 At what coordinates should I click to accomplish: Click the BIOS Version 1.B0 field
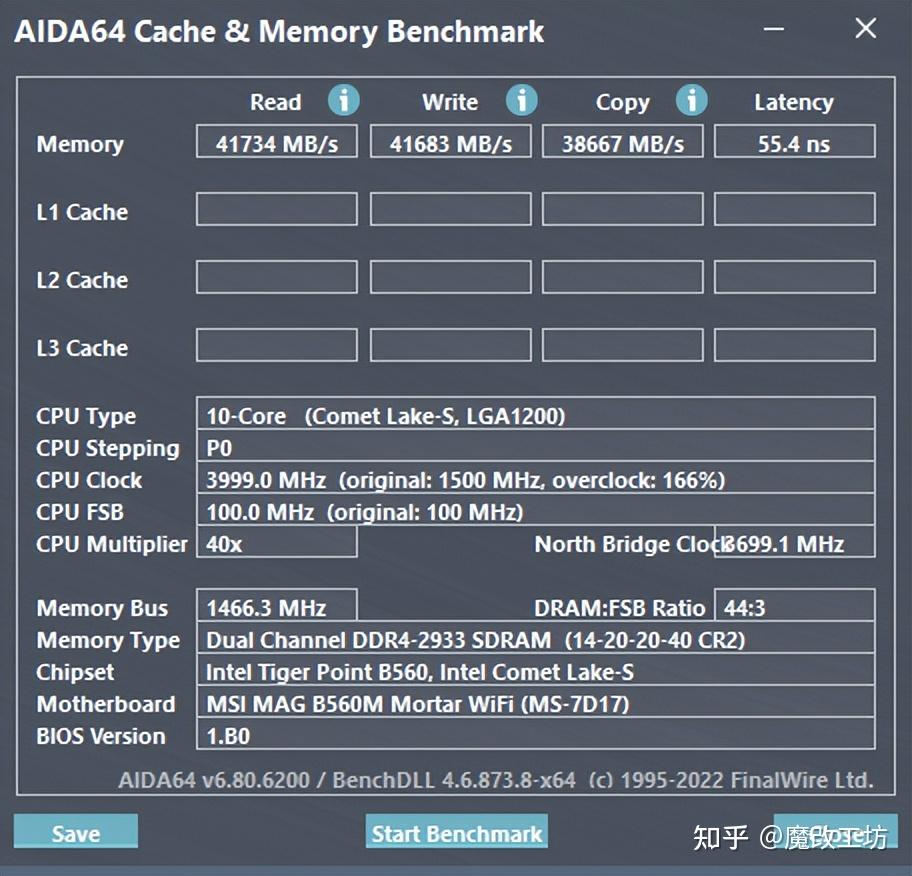click(535, 736)
